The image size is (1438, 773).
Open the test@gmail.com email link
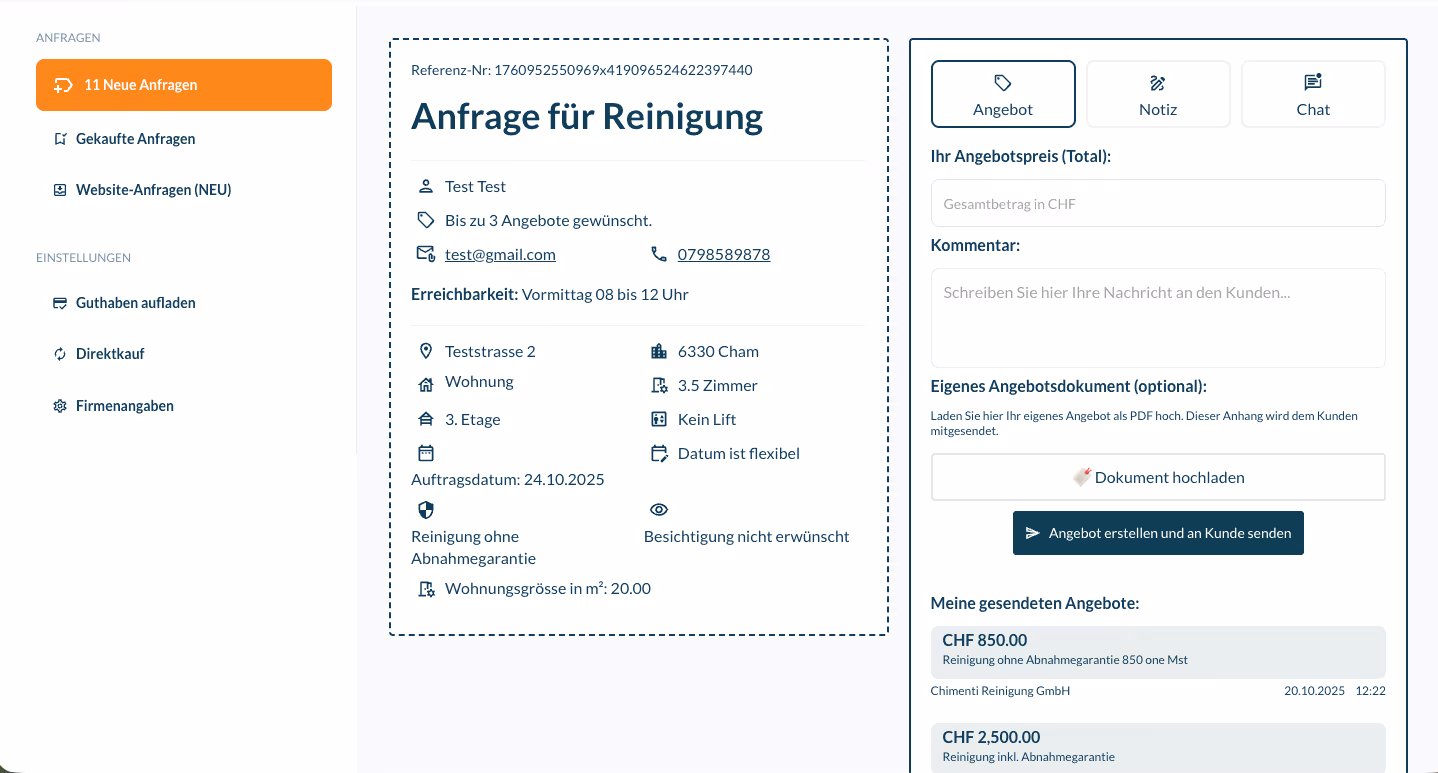click(500, 254)
